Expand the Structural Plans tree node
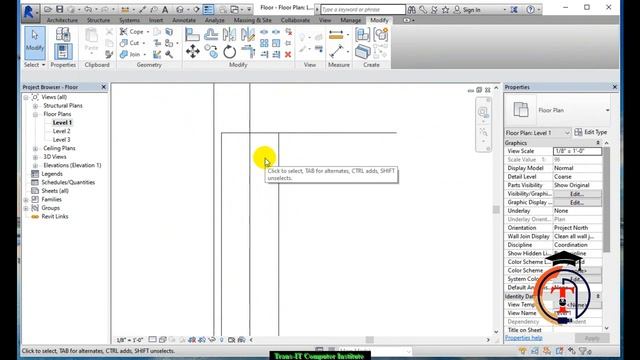The height and width of the screenshot is (360, 640). click(36, 106)
